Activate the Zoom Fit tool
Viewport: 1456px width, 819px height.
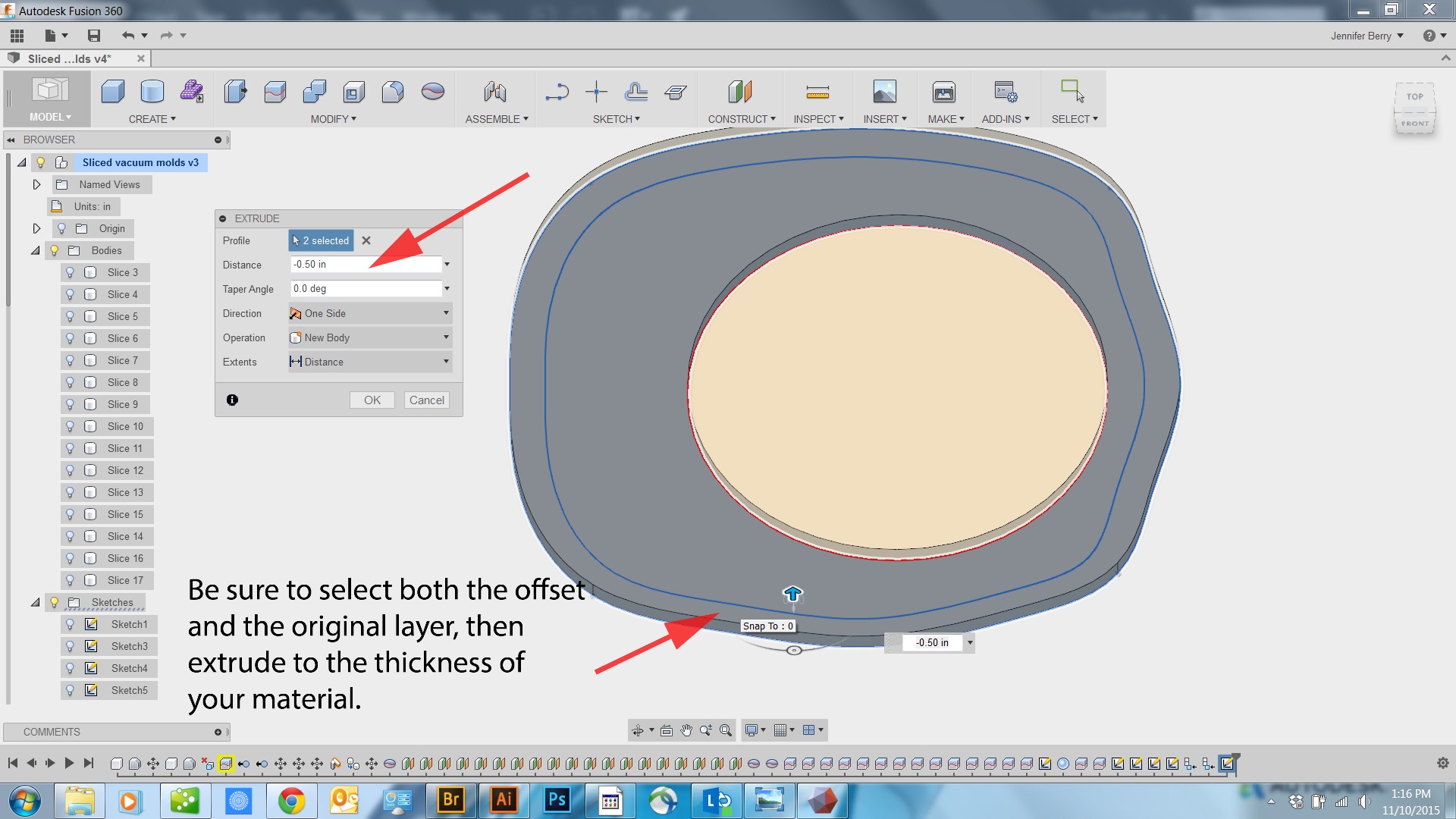(x=726, y=730)
